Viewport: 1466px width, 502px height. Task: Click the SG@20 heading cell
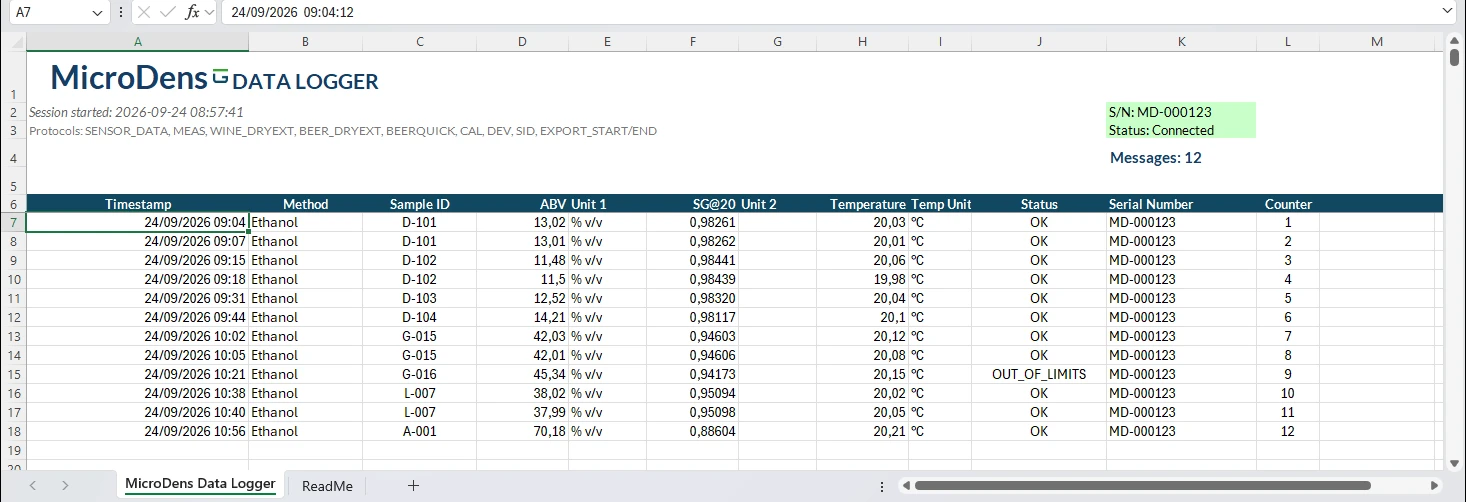692,204
